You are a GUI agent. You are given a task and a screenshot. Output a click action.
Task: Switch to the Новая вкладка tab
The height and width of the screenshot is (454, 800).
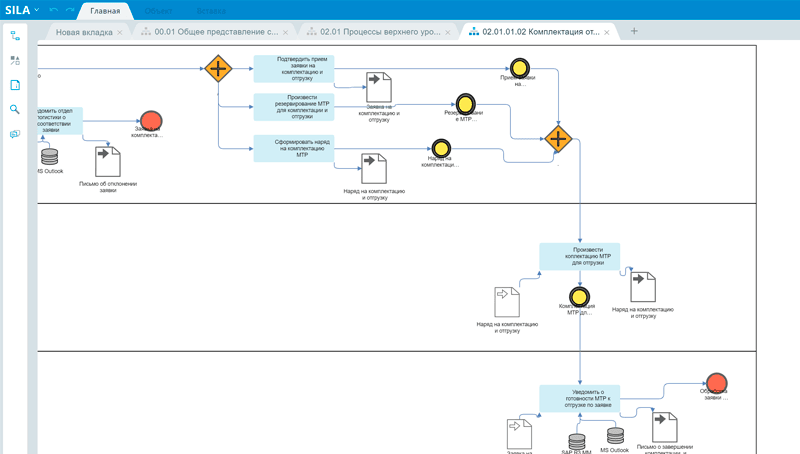pyautogui.click(x=83, y=32)
